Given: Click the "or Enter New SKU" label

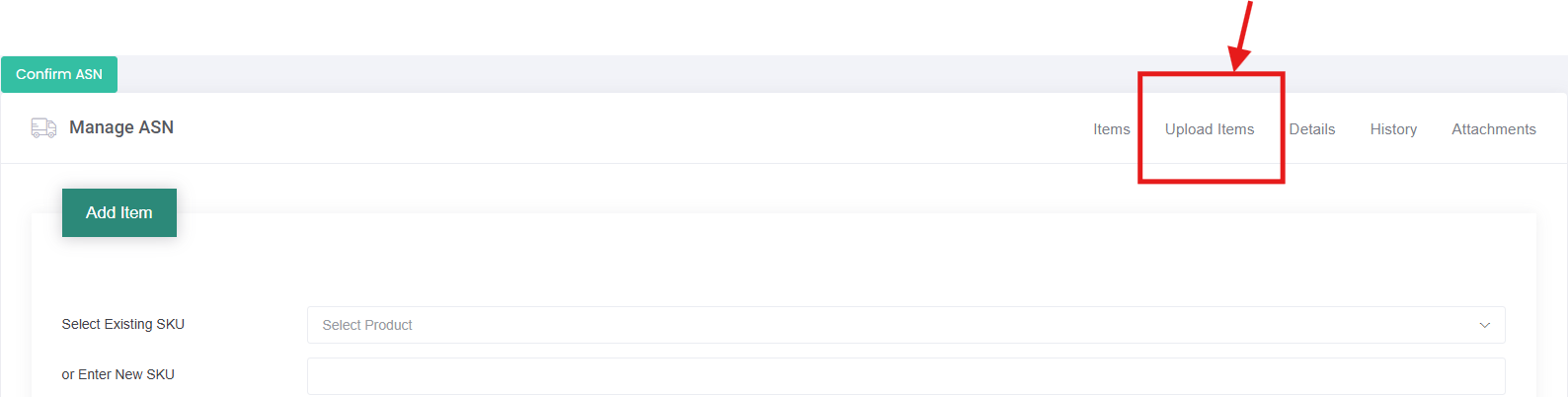Looking at the screenshot, I should pos(118,374).
